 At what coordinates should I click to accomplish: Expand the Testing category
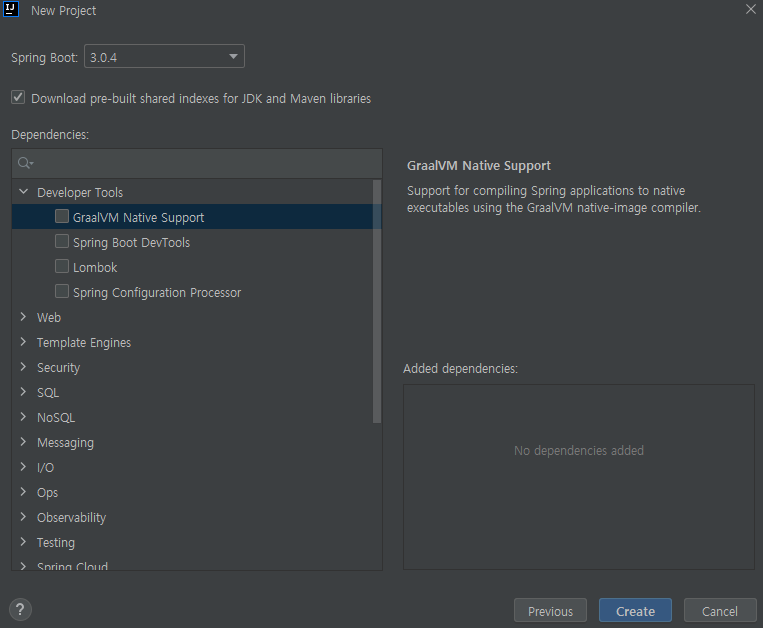pos(23,542)
